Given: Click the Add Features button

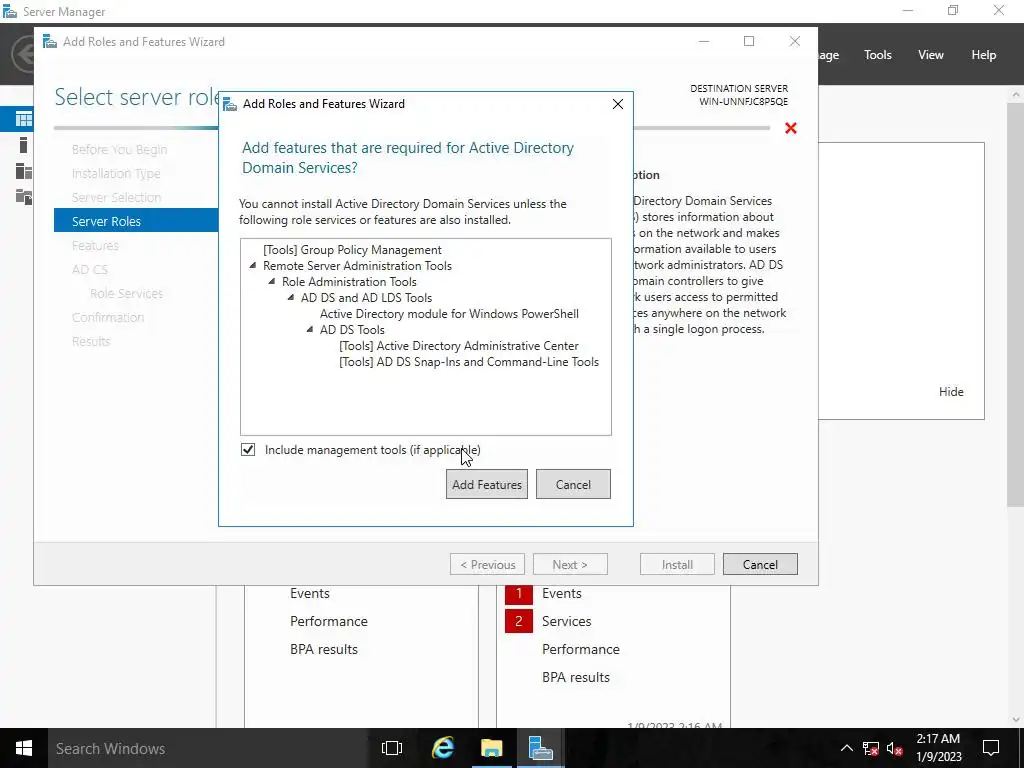Looking at the screenshot, I should point(487,484).
